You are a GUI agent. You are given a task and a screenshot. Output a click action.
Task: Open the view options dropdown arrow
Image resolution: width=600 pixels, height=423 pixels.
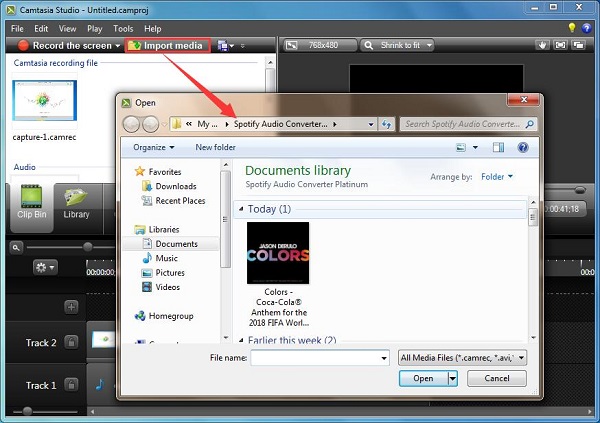click(475, 147)
